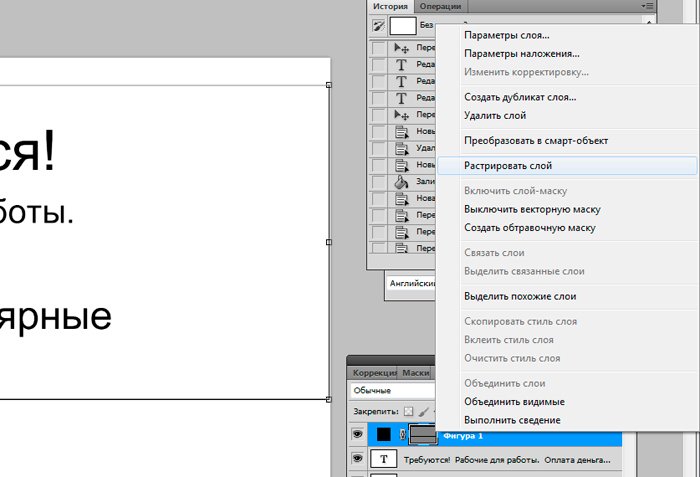
Task: Toggle visibility of the Требуются text layer
Action: pyautogui.click(x=358, y=458)
